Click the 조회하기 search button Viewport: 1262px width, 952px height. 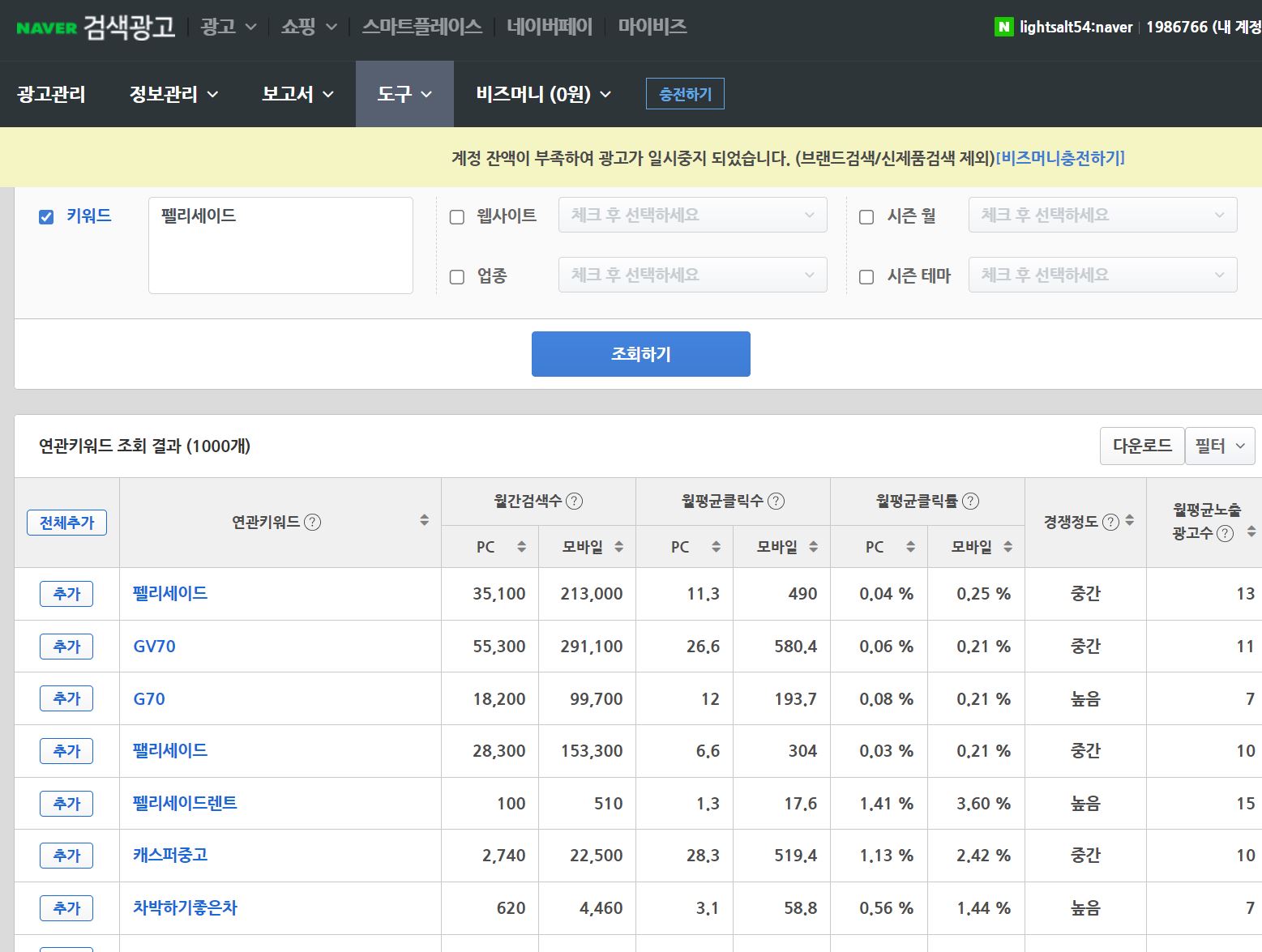640,354
